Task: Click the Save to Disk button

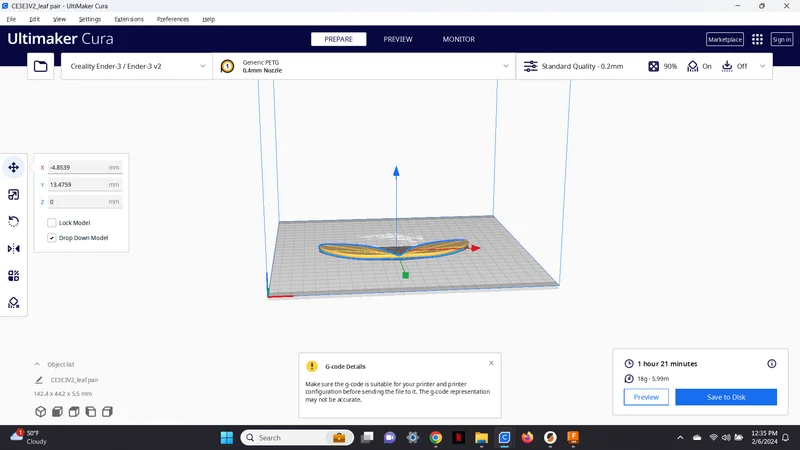Action: click(x=726, y=397)
